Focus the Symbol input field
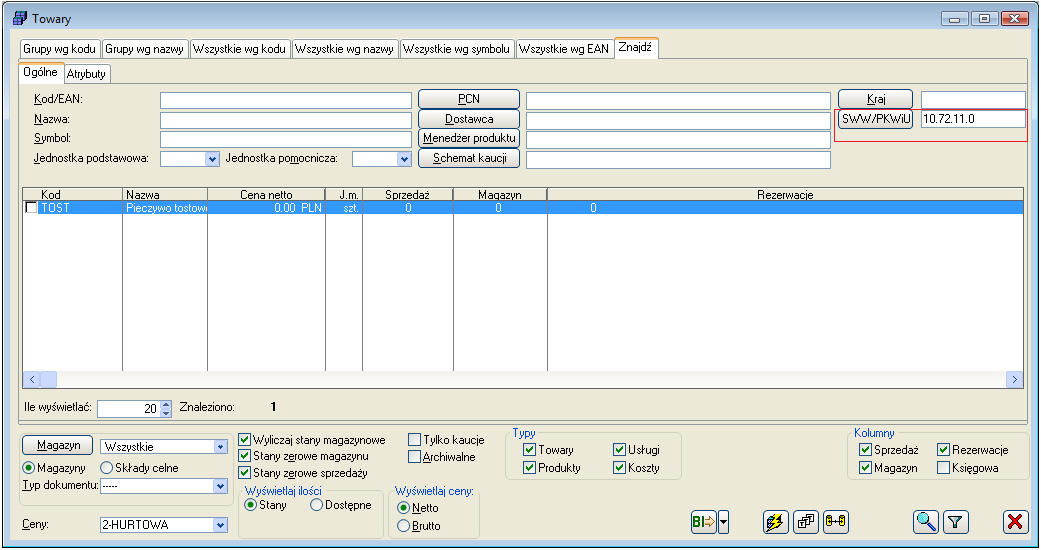Screen dimensions: 1041x550 click(x=286, y=139)
